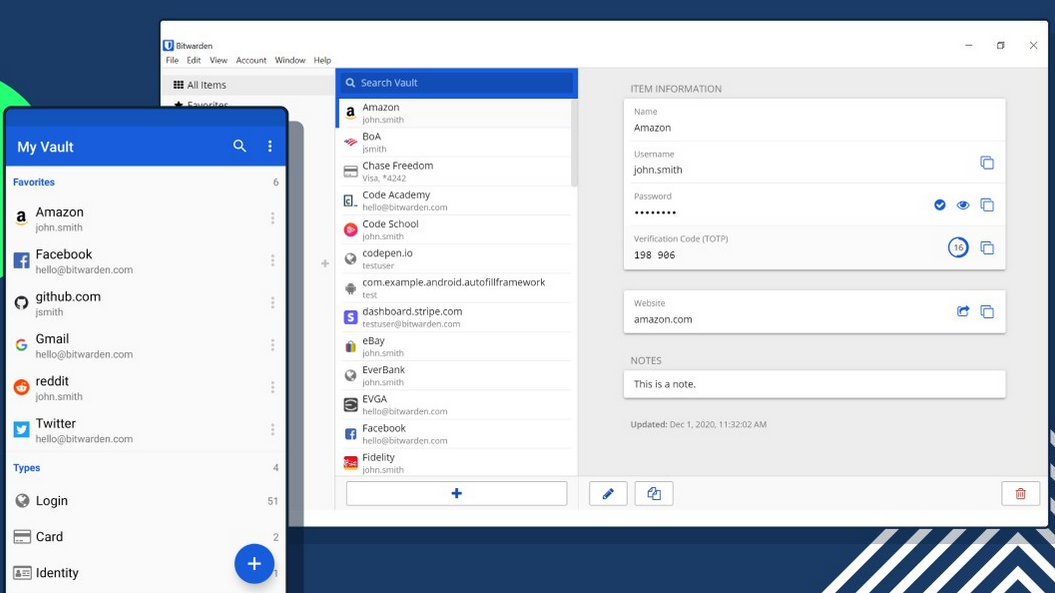Select the EVGA entry
1055x593 pixels.
tap(454, 405)
